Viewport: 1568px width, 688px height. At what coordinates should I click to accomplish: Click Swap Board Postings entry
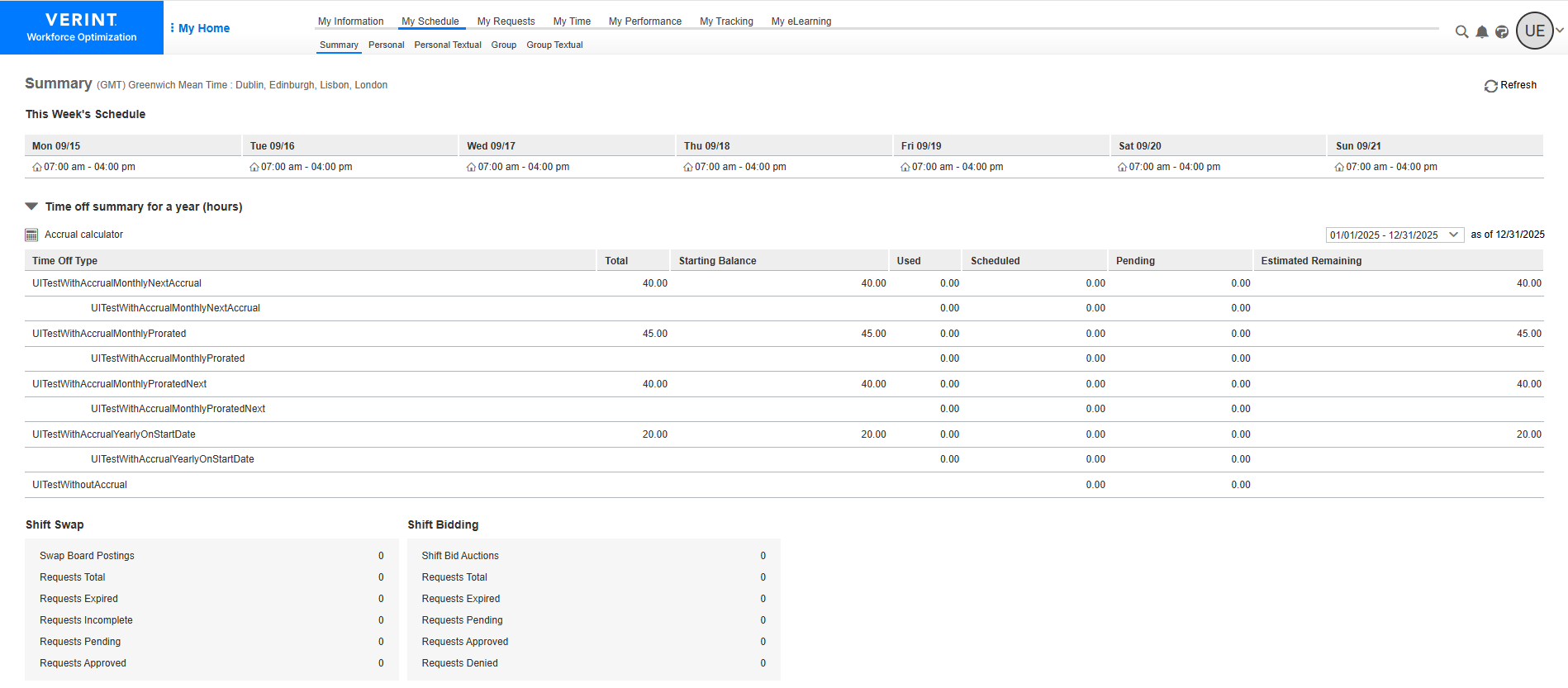pos(87,556)
